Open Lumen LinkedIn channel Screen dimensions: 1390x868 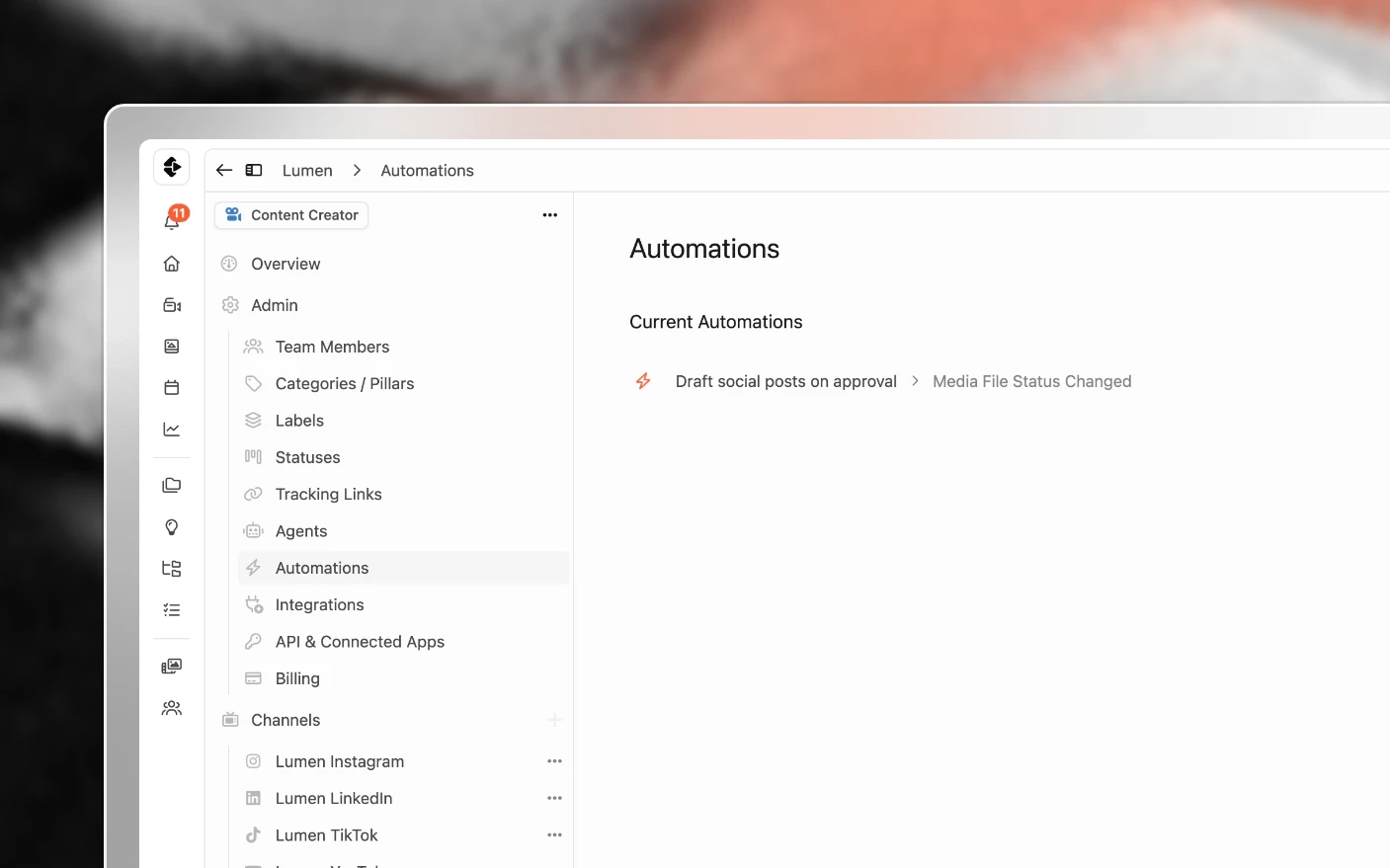334,798
